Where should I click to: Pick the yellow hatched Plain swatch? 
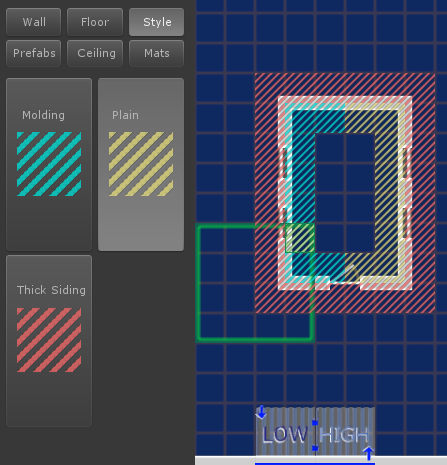point(141,164)
